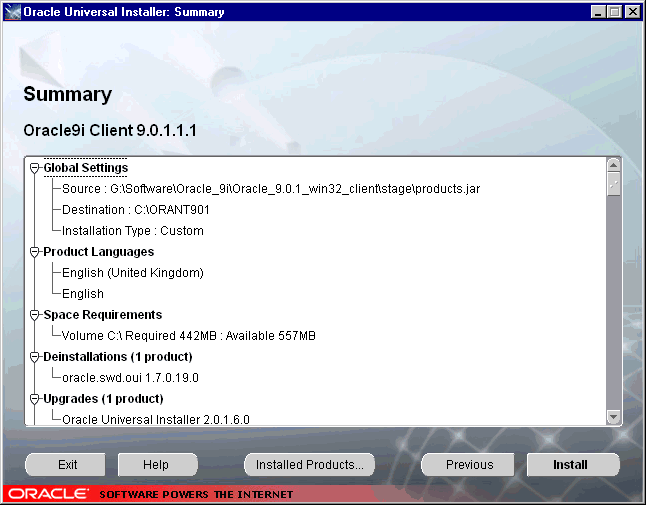Select the Source path row

tap(271, 189)
